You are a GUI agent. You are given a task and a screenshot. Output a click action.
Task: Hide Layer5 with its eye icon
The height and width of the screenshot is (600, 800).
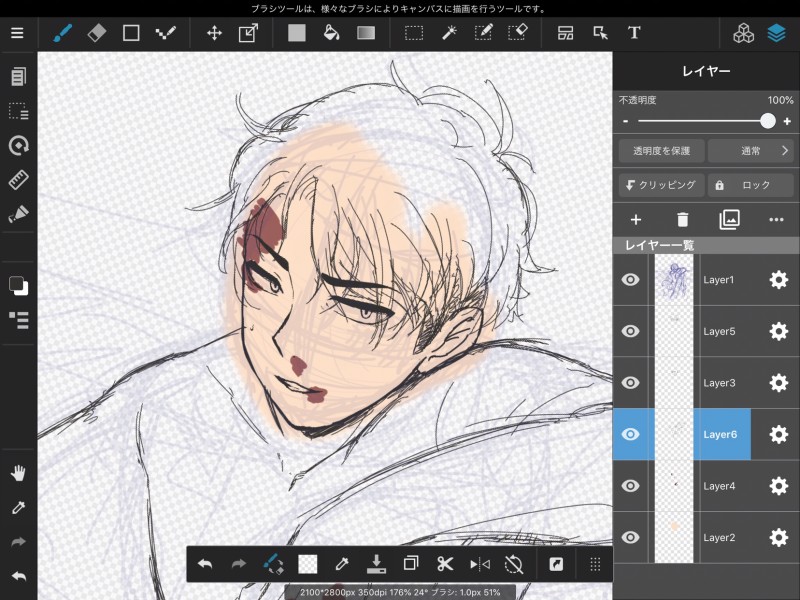pyautogui.click(x=631, y=331)
